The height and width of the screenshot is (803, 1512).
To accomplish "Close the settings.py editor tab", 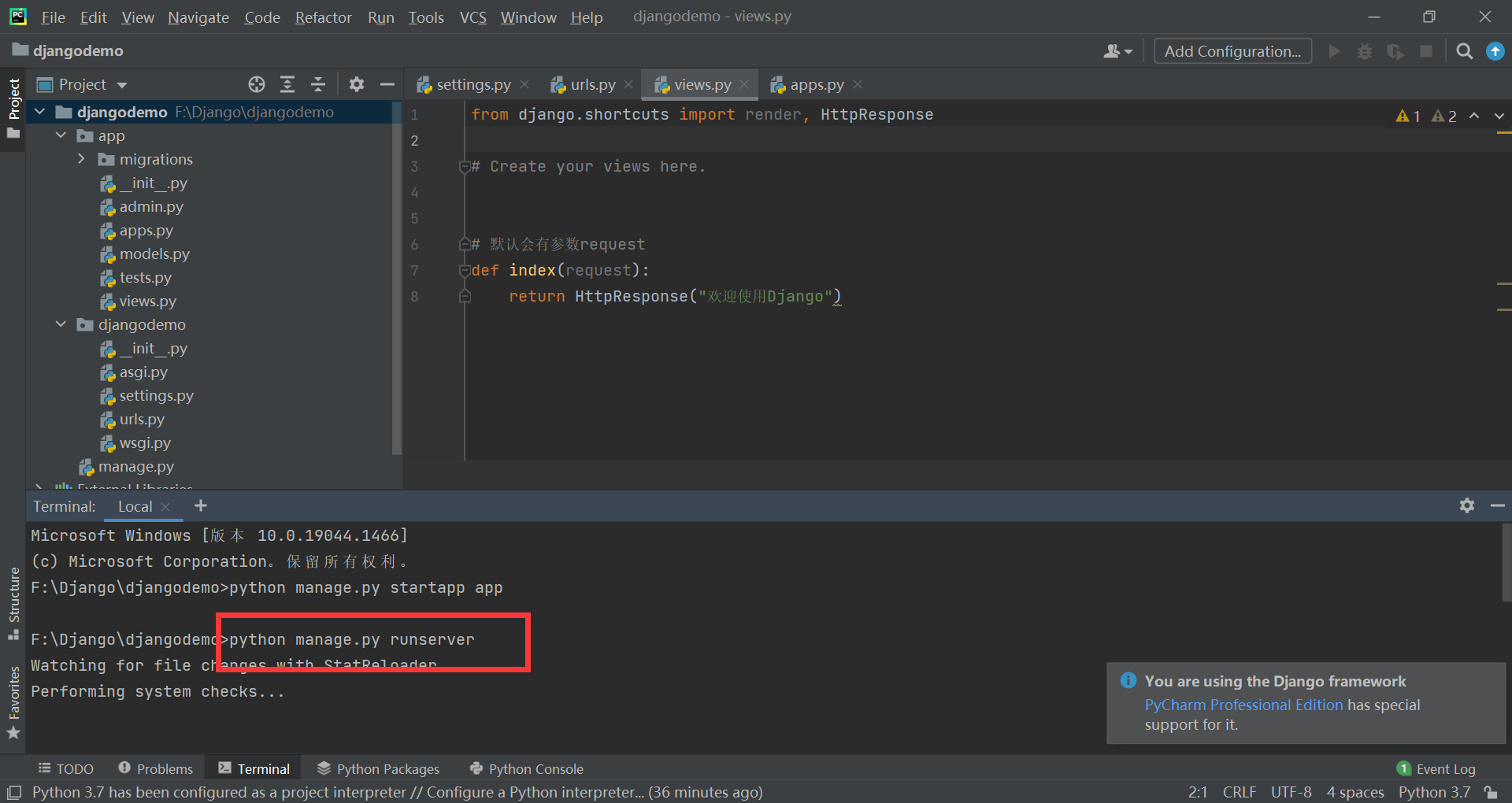I will 524,84.
